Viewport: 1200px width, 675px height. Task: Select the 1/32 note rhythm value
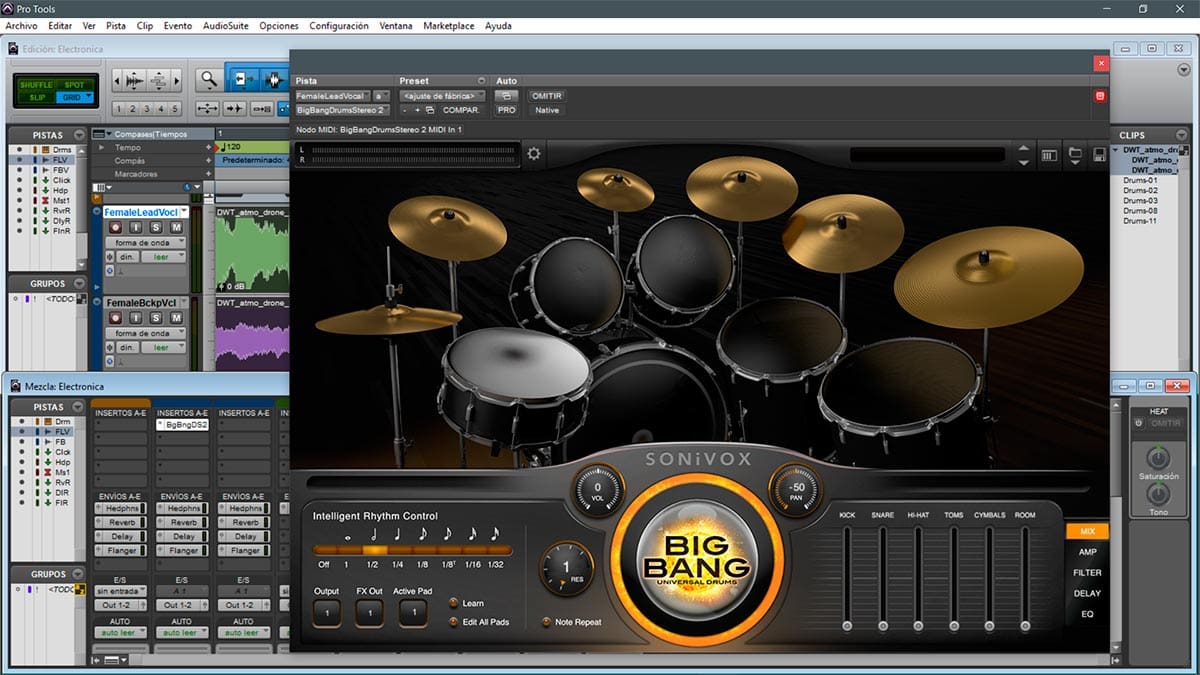(499, 549)
